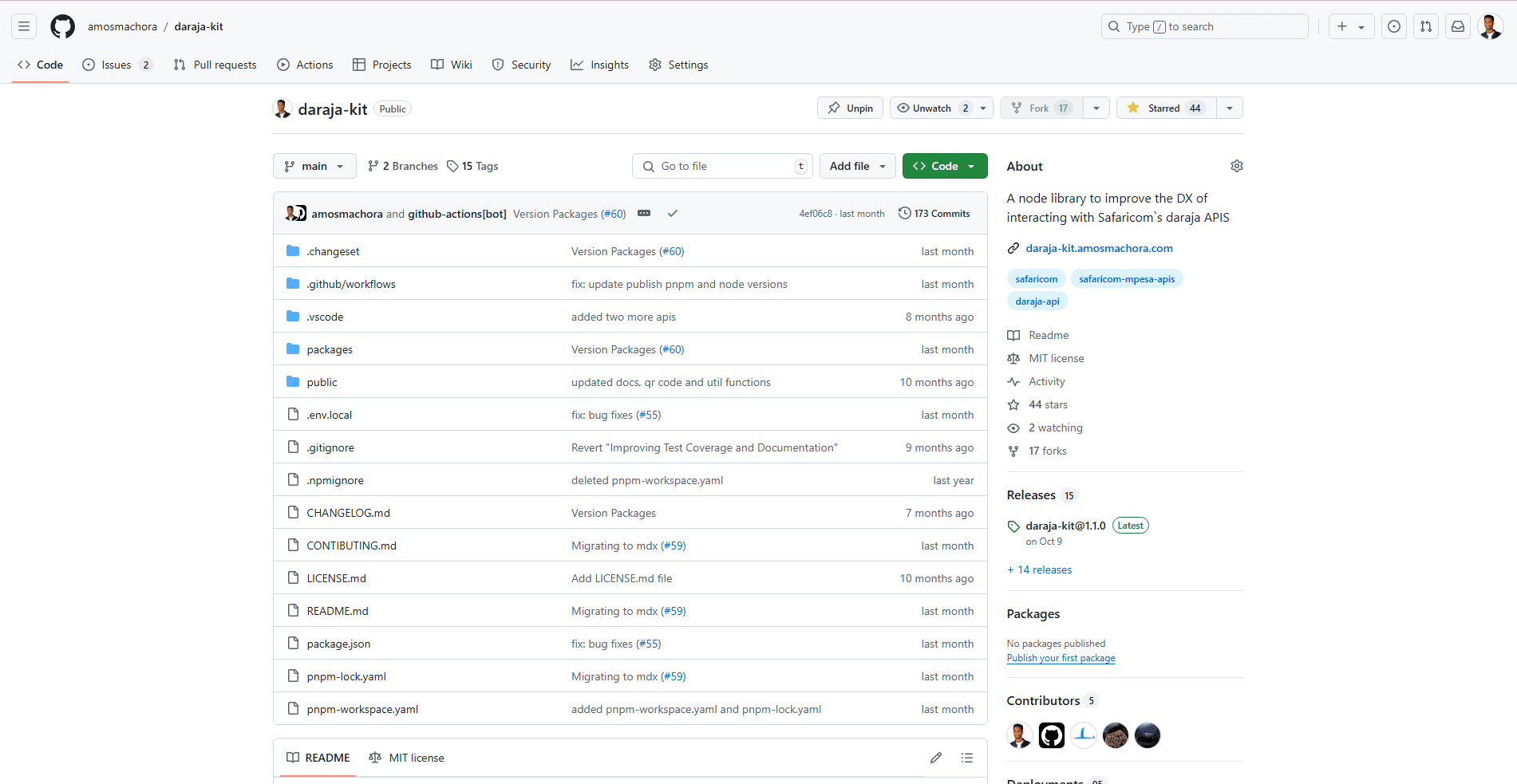The width and height of the screenshot is (1517, 784).
Task: Click GitHub contributor avatar with Octocat logo
Action: pos(1052,735)
